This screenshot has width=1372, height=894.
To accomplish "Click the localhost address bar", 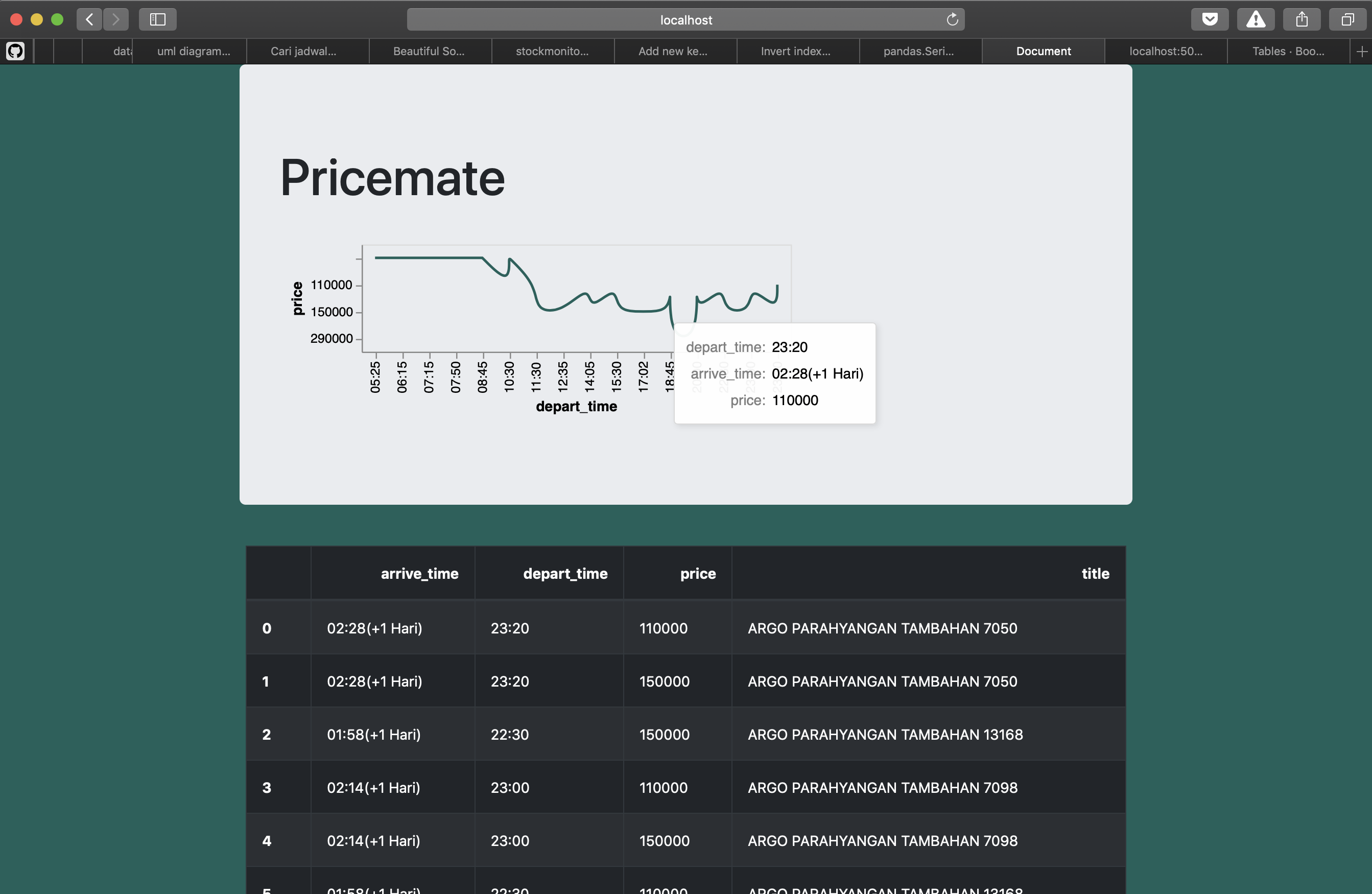I will [x=685, y=19].
